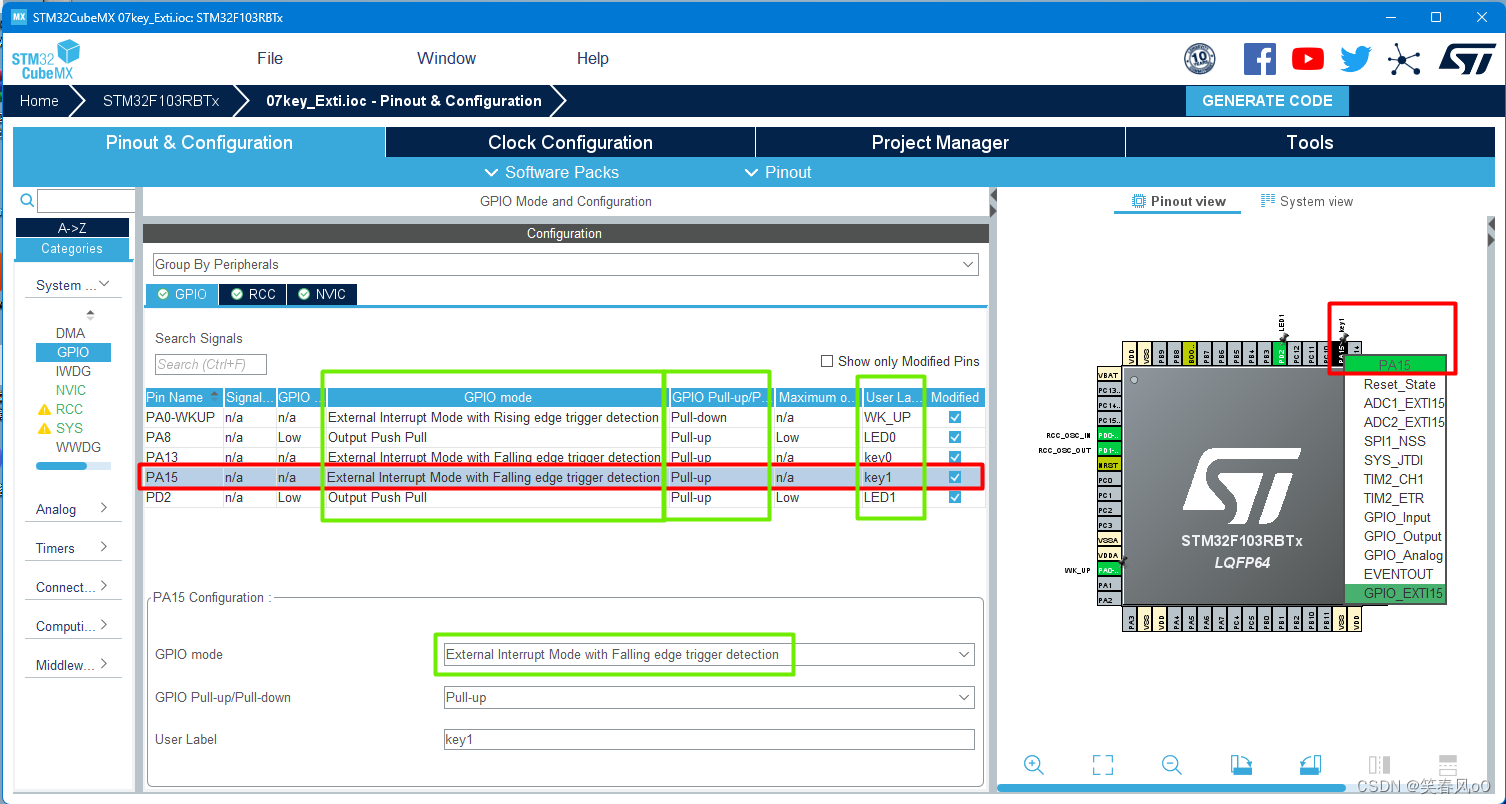This screenshot has height=804, width=1506.
Task: Click the 10th anniversary badge icon
Action: point(1199,59)
